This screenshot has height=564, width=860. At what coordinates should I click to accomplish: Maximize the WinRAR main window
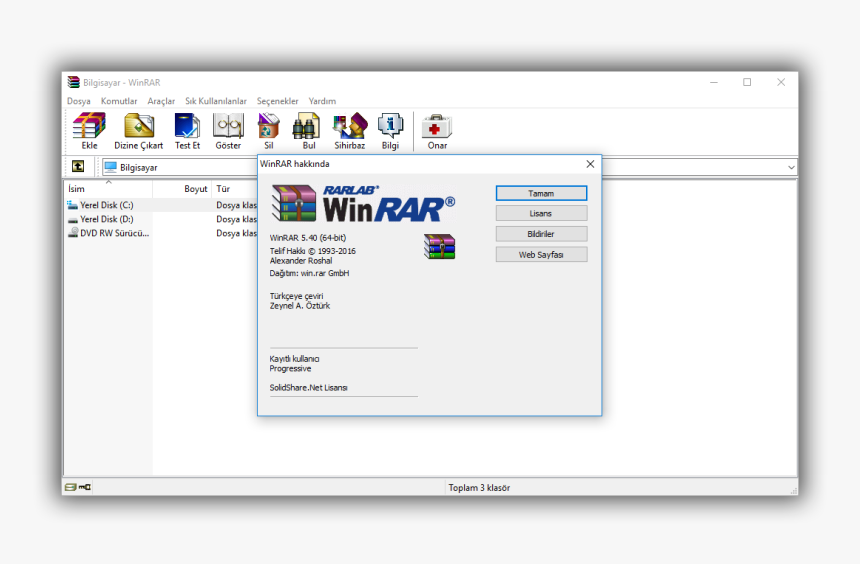(747, 82)
